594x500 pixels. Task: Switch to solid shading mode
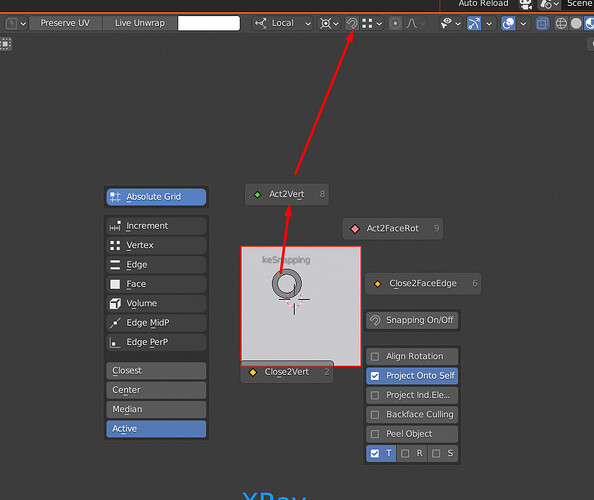coord(576,23)
